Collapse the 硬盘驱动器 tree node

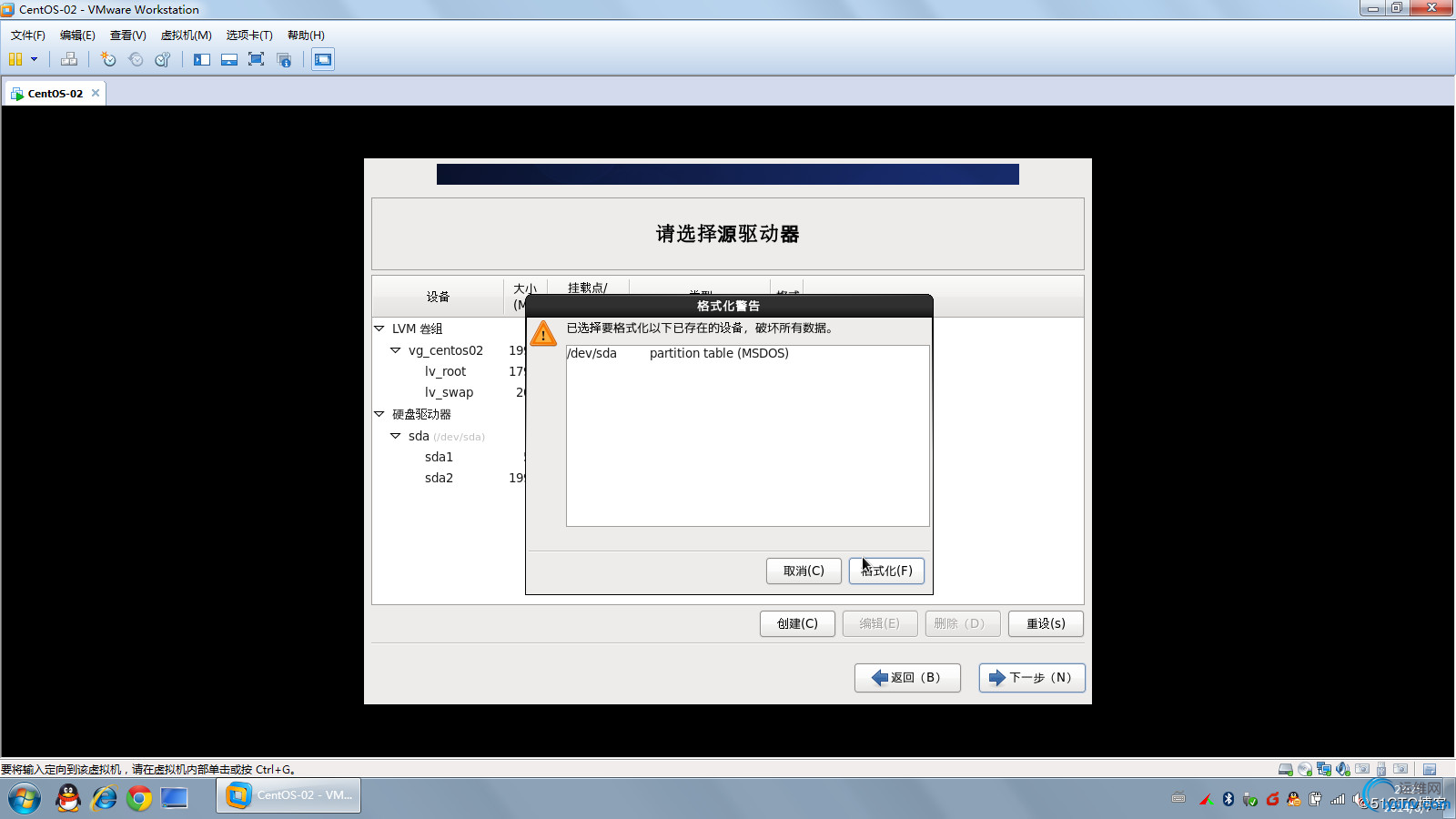379,414
